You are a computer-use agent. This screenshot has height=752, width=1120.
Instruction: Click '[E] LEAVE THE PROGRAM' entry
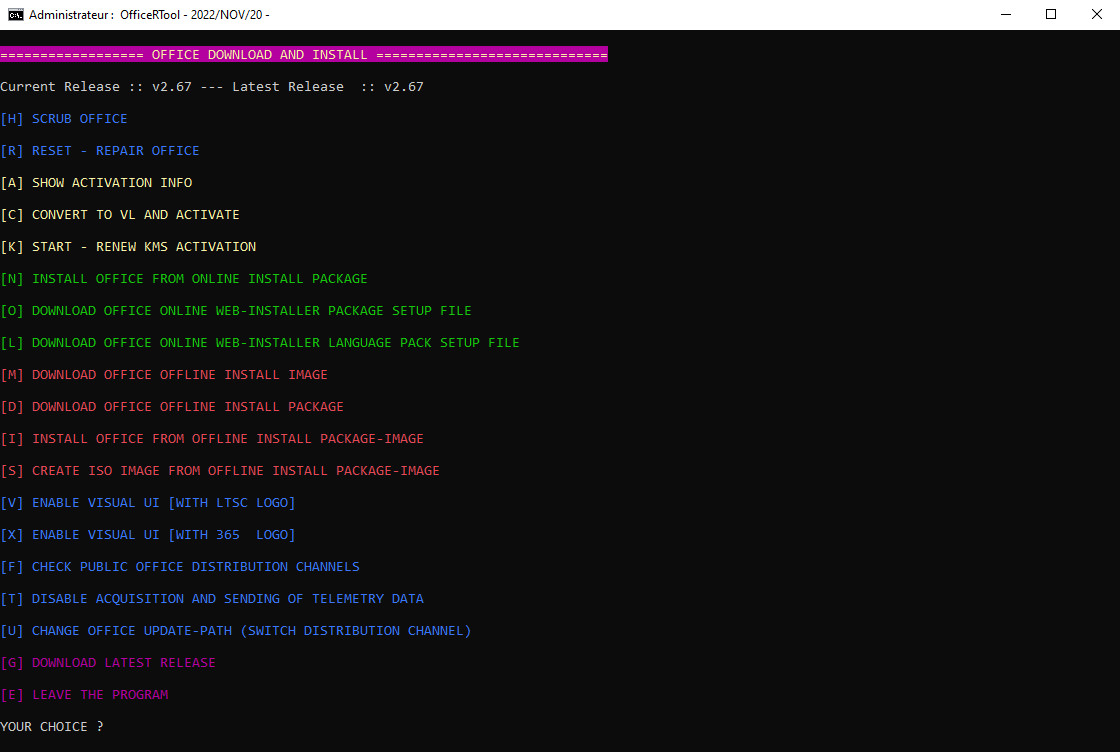point(84,695)
